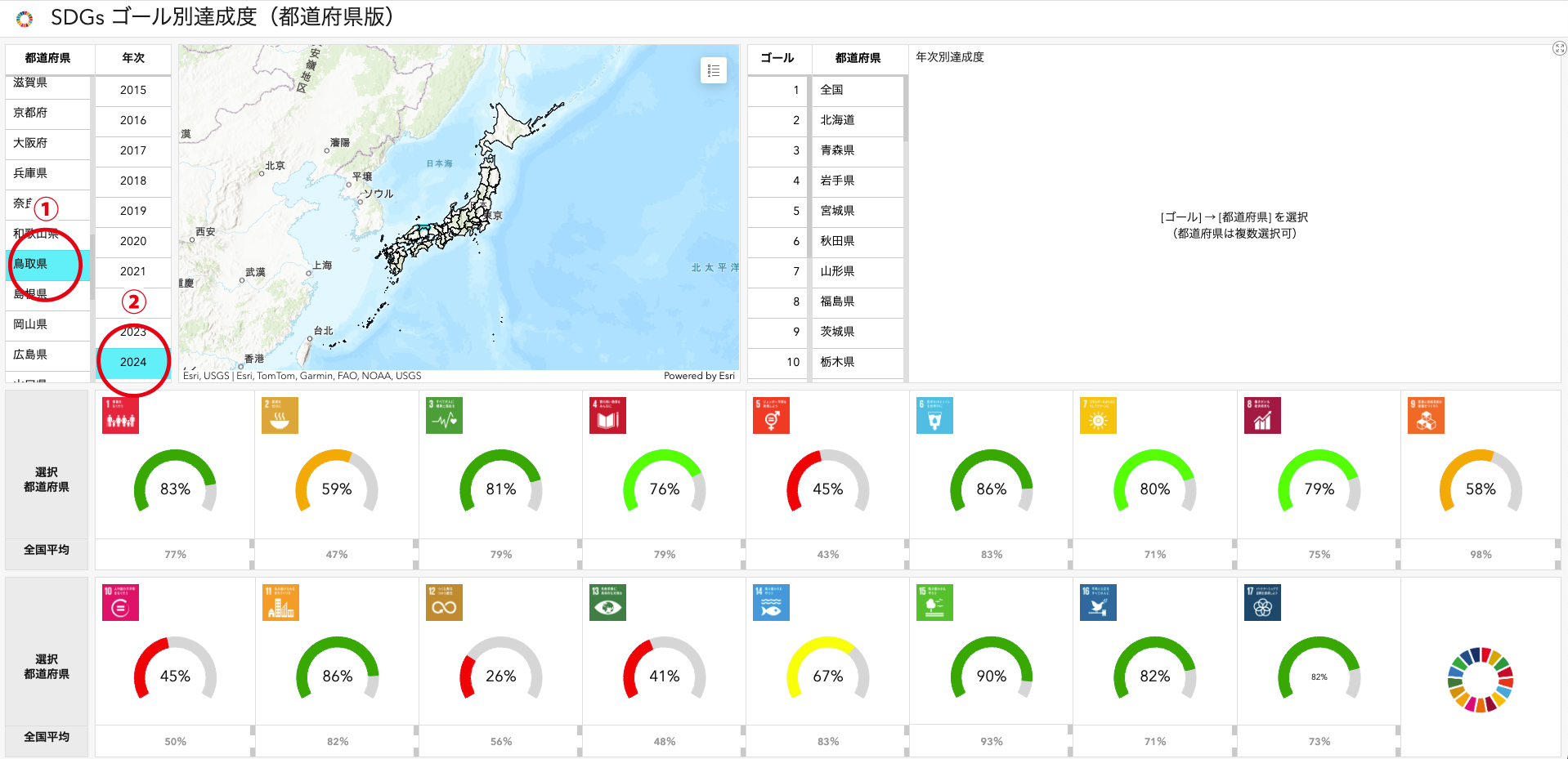Click the SDG Goal 1 poverty icon

[x=120, y=416]
